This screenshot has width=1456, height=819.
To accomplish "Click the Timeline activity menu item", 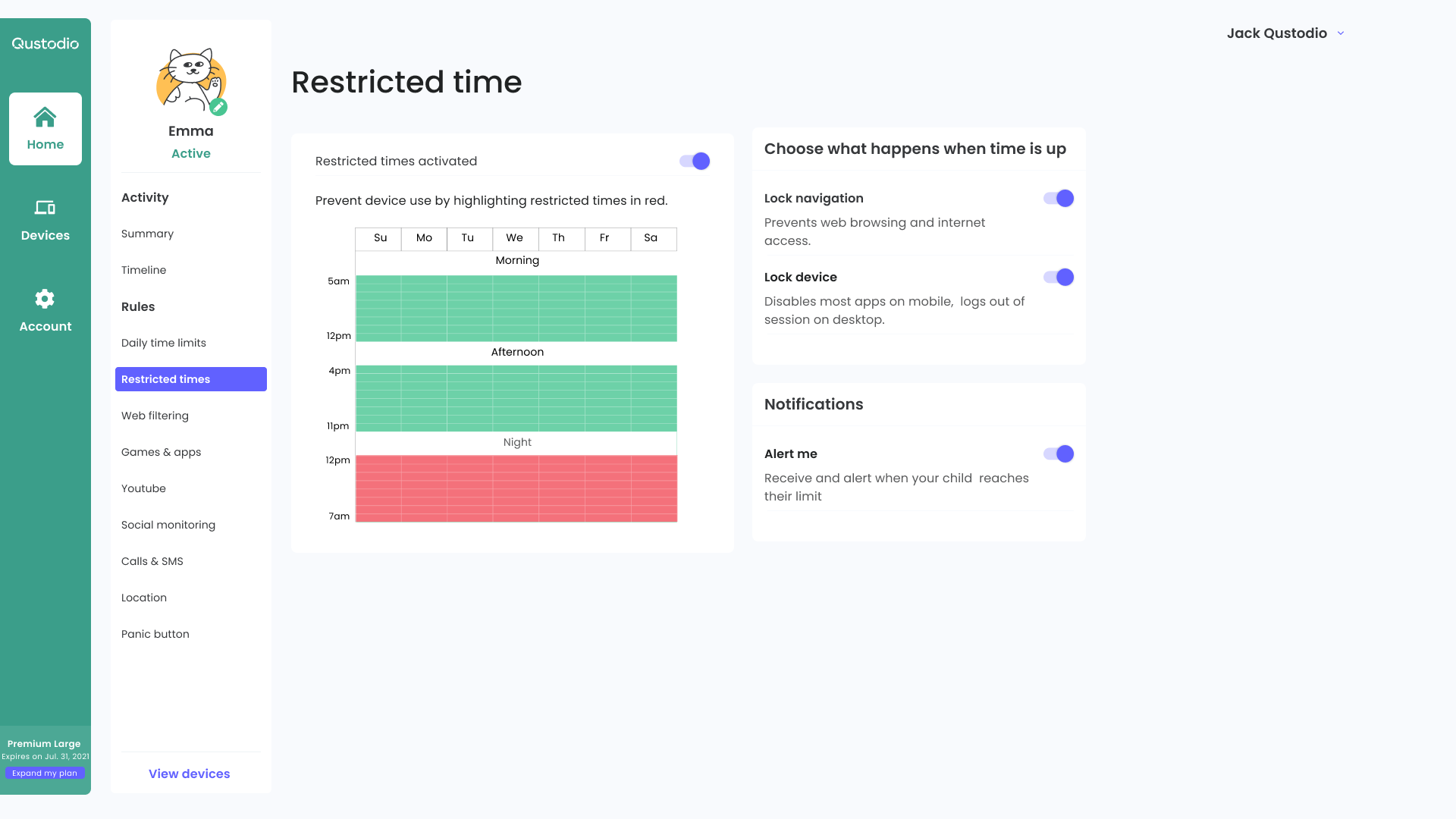I will (143, 270).
